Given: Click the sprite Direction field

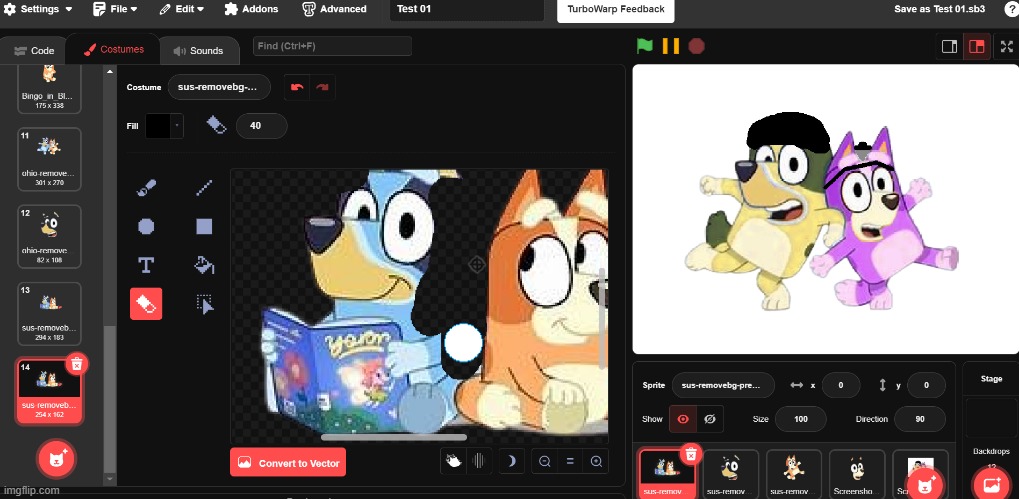Looking at the screenshot, I should click(920, 419).
